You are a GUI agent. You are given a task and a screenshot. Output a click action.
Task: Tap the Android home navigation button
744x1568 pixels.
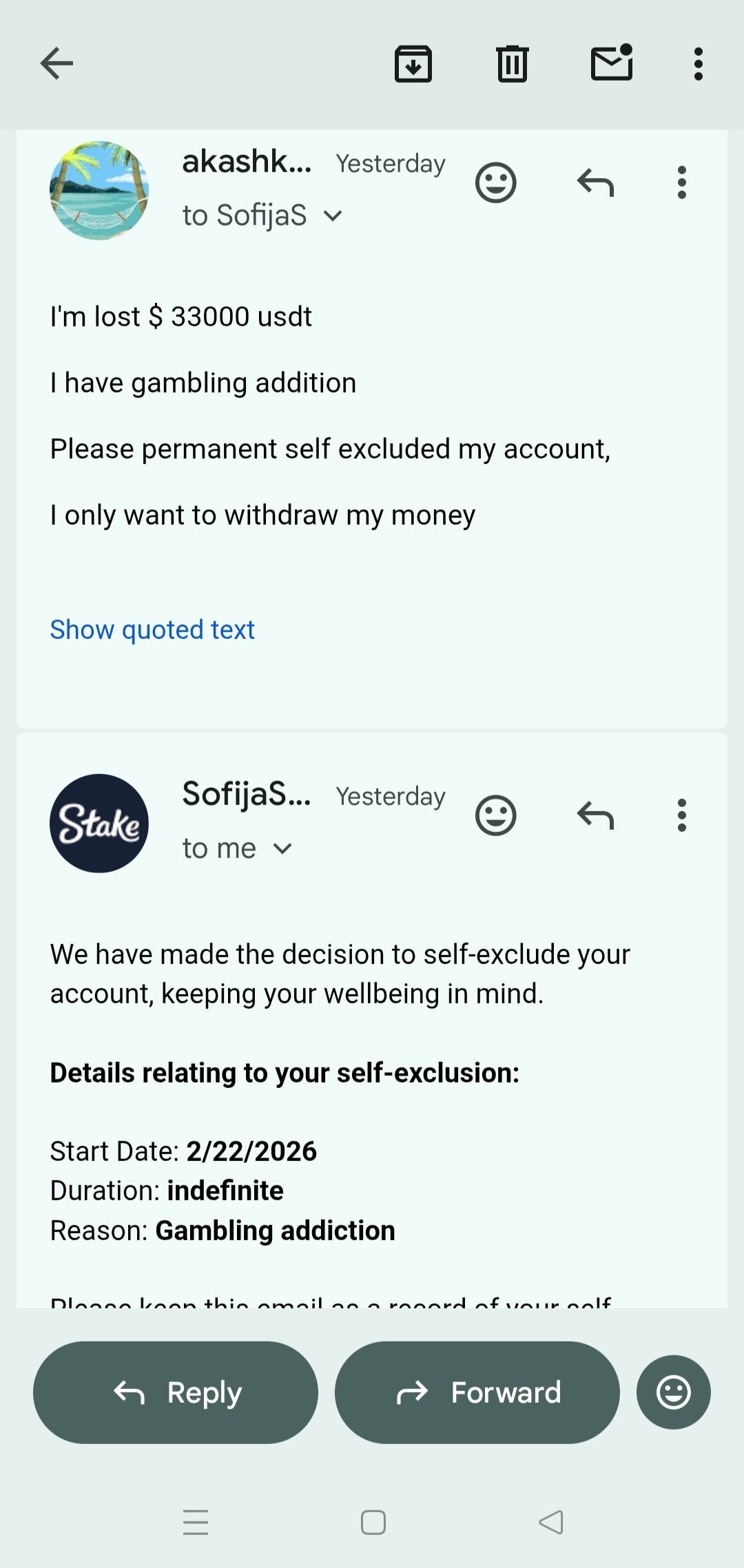[x=373, y=1522]
